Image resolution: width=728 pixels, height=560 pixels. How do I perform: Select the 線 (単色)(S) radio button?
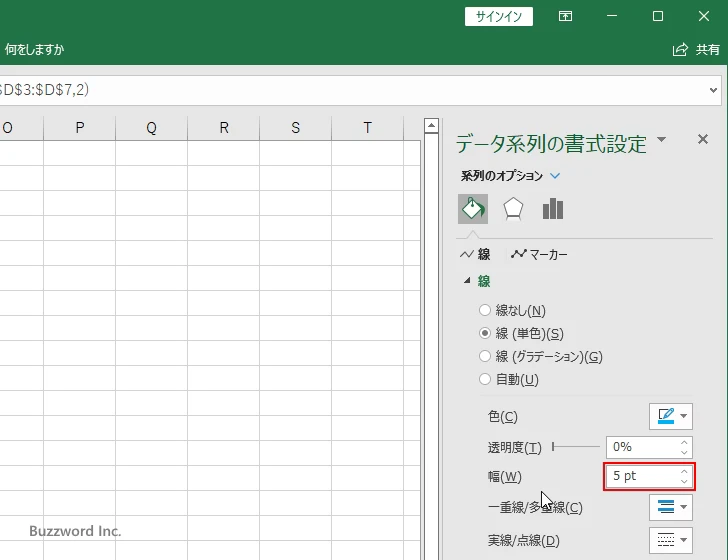(485, 333)
